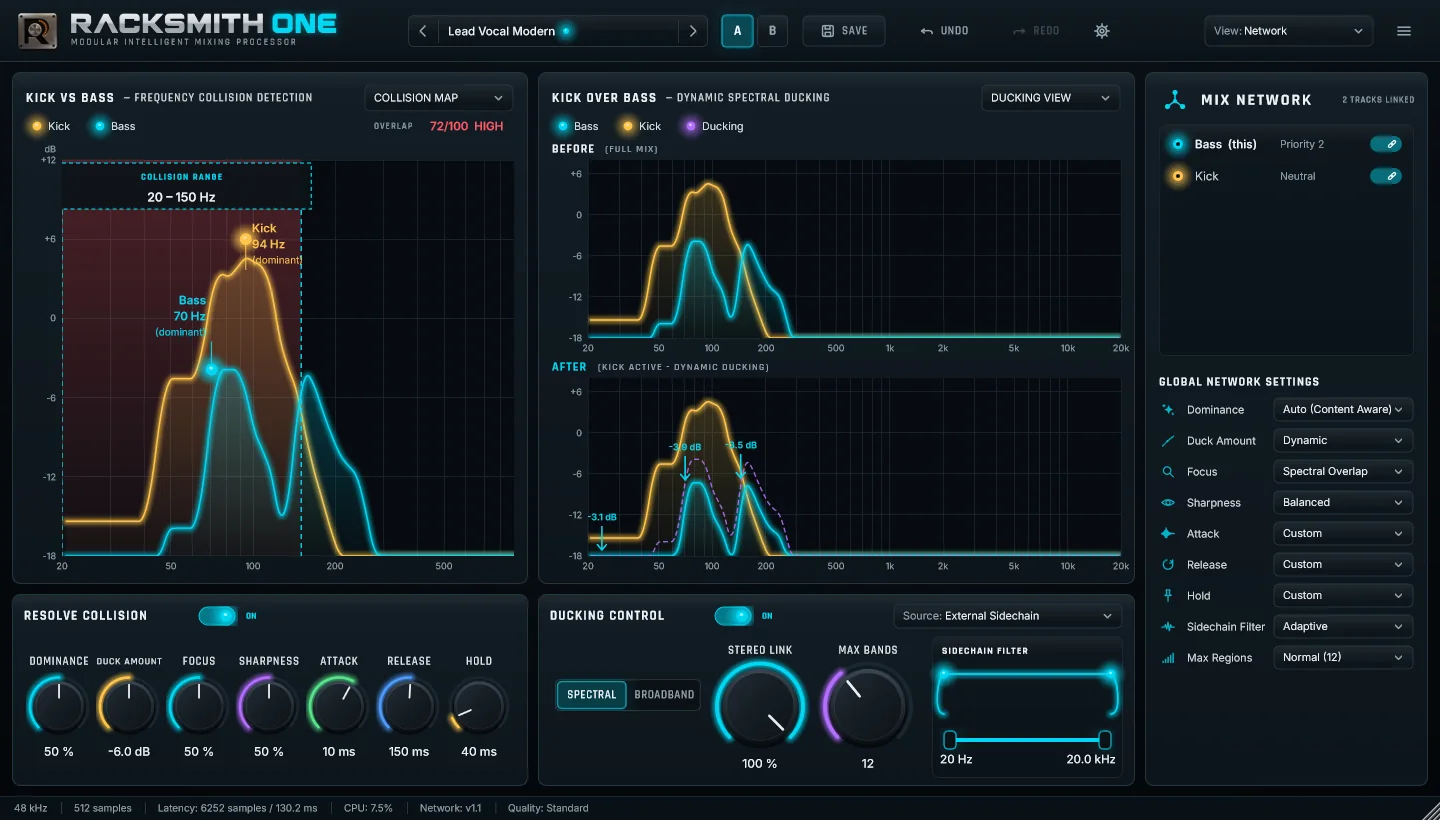Click the Release cycle icon in network settings
1440x820 pixels.
pyautogui.click(x=1167, y=565)
